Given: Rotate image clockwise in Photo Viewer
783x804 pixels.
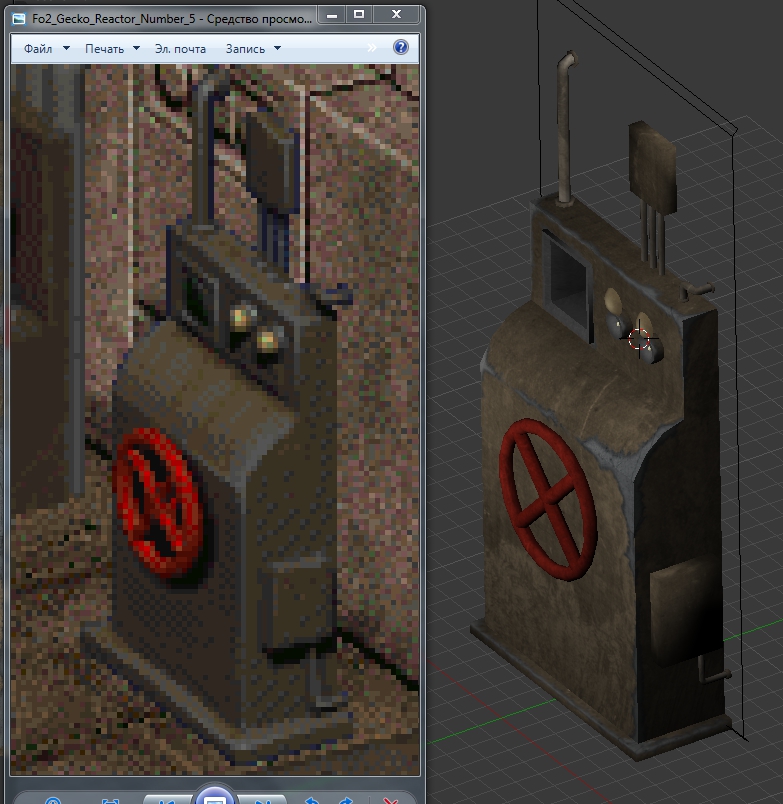Looking at the screenshot, I should pyautogui.click(x=346, y=800).
